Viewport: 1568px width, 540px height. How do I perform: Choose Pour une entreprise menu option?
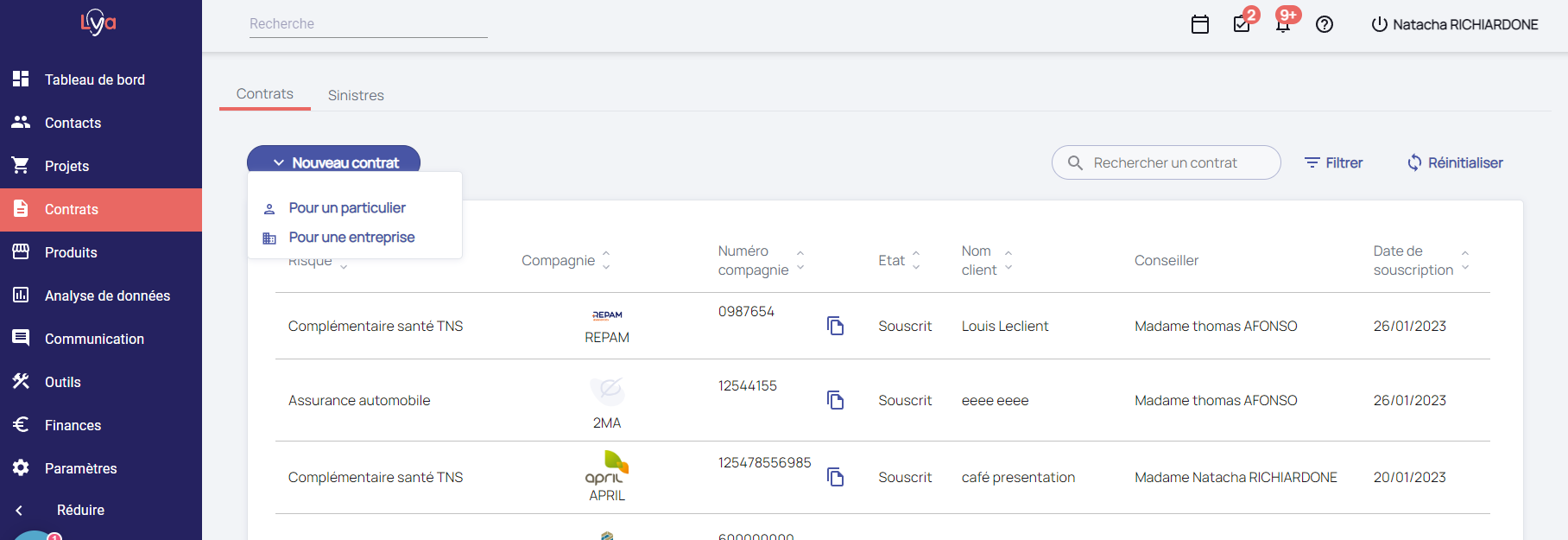(x=351, y=238)
